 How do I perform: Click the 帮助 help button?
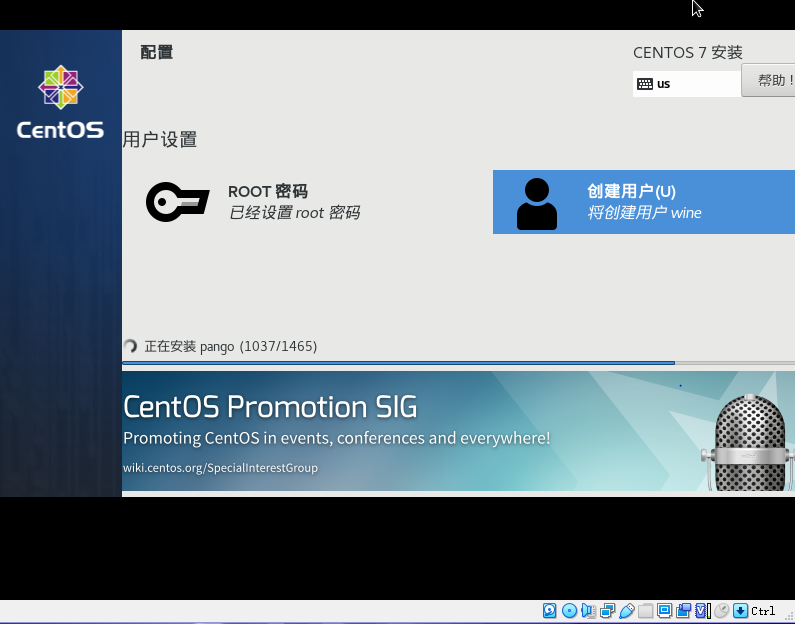coord(768,80)
